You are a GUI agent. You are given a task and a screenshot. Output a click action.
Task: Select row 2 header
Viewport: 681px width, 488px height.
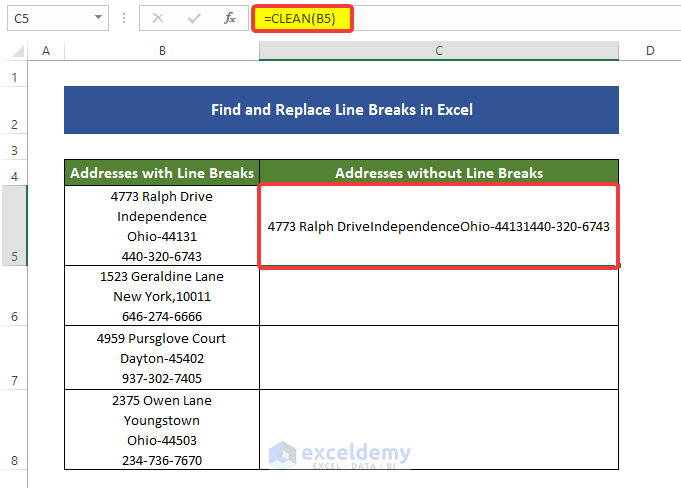click(x=14, y=110)
